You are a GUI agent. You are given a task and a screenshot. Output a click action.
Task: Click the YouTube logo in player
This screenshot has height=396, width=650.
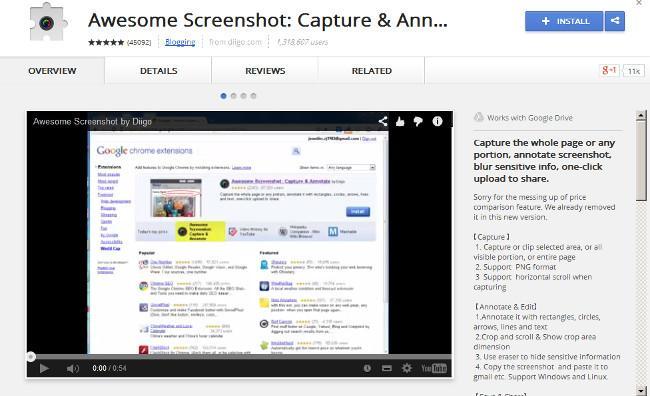pyautogui.click(x=434, y=368)
